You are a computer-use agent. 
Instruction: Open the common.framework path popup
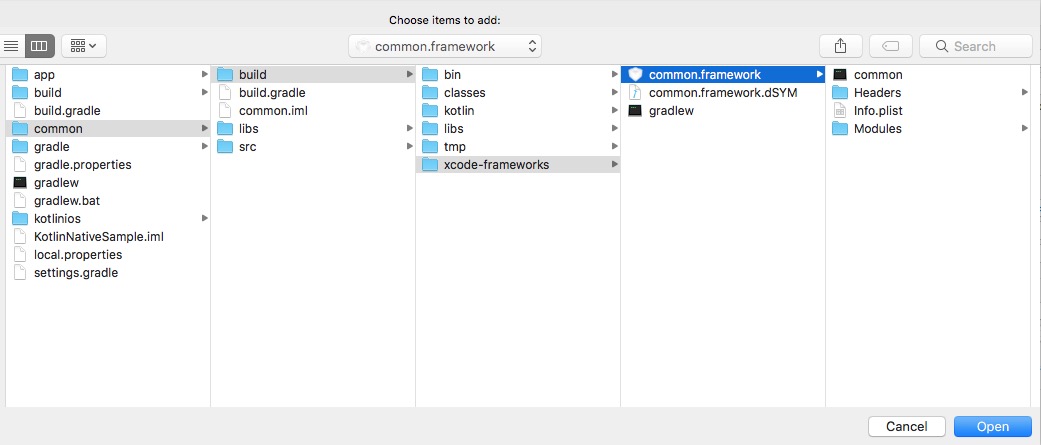[x=445, y=46]
